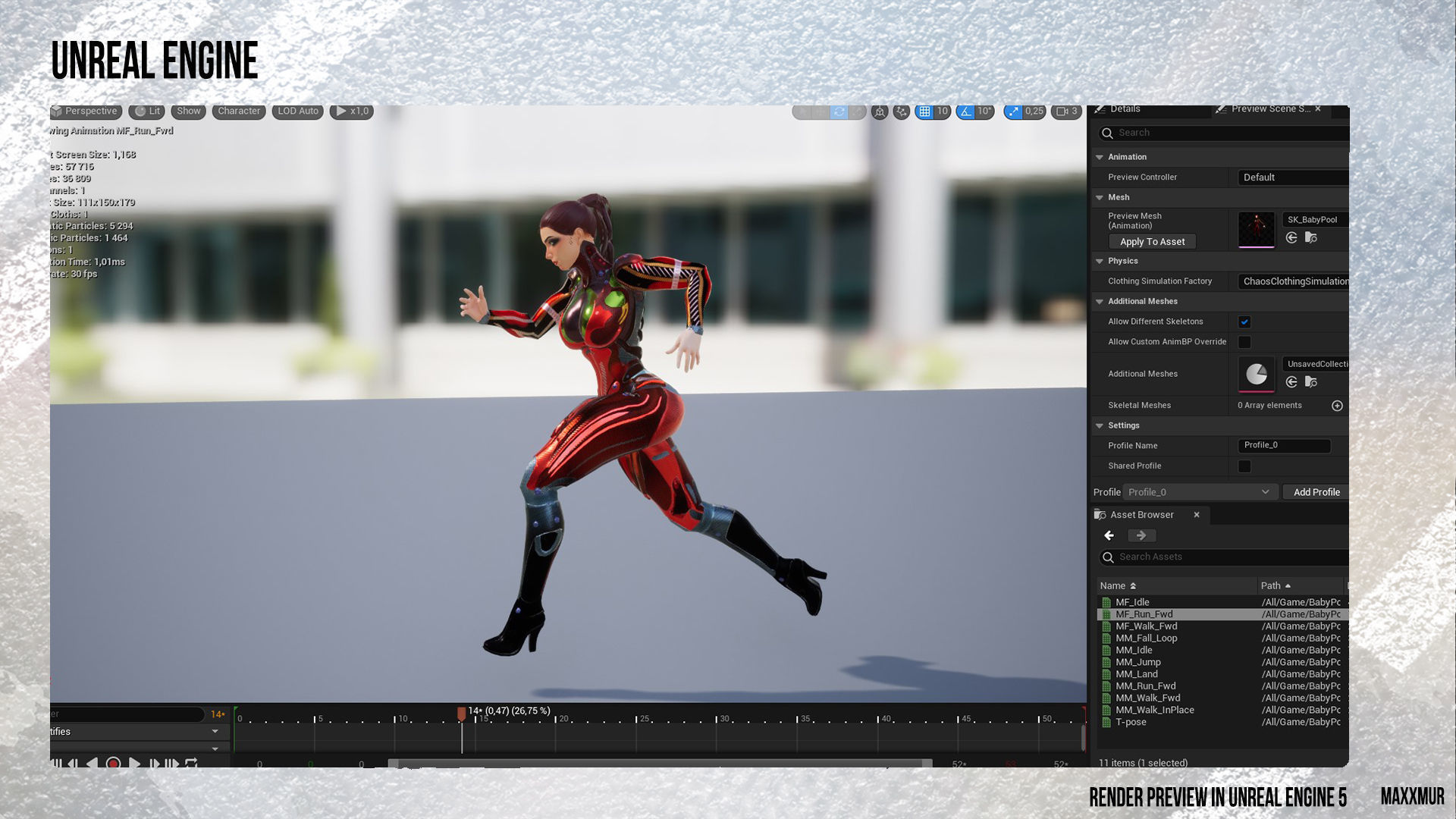
Task: Open the Perspective viewport menu
Action: [x=85, y=111]
